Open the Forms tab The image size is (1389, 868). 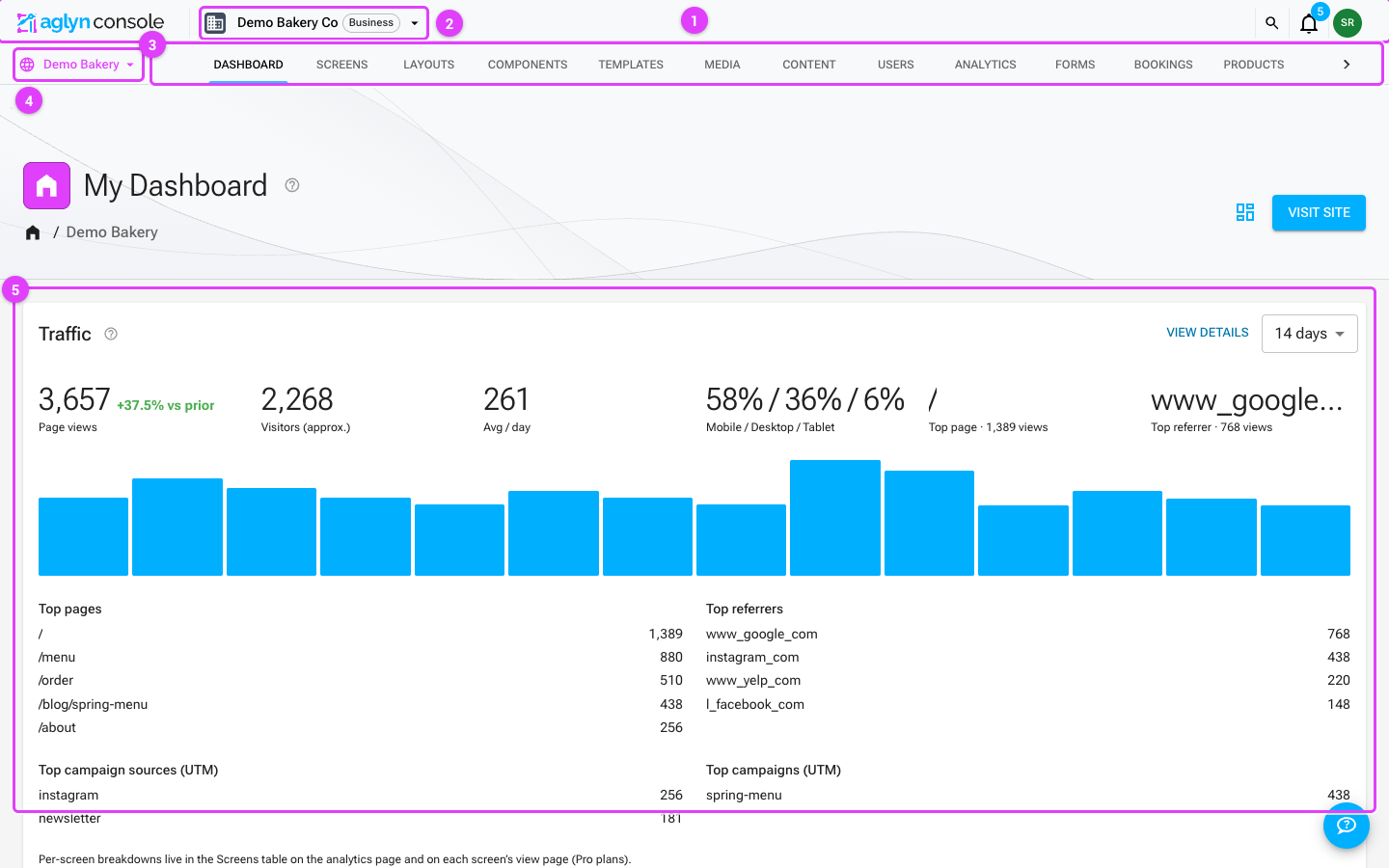(1076, 65)
